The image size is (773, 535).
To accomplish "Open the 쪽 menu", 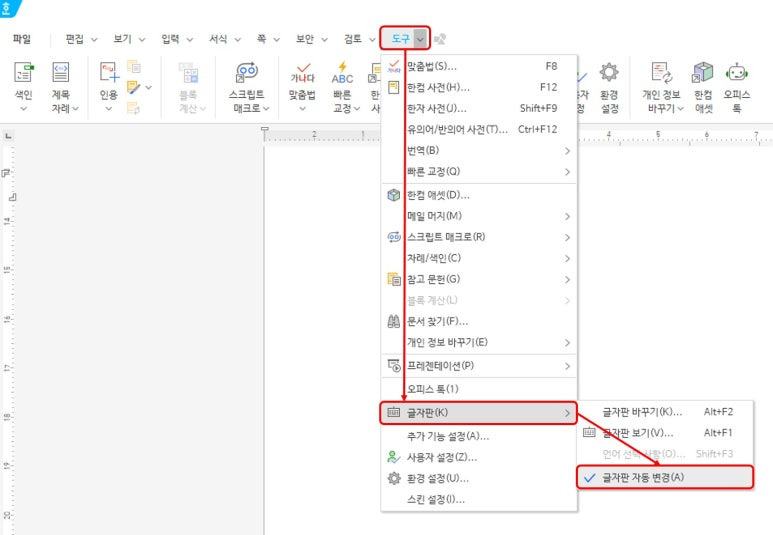I will pyautogui.click(x=261, y=39).
